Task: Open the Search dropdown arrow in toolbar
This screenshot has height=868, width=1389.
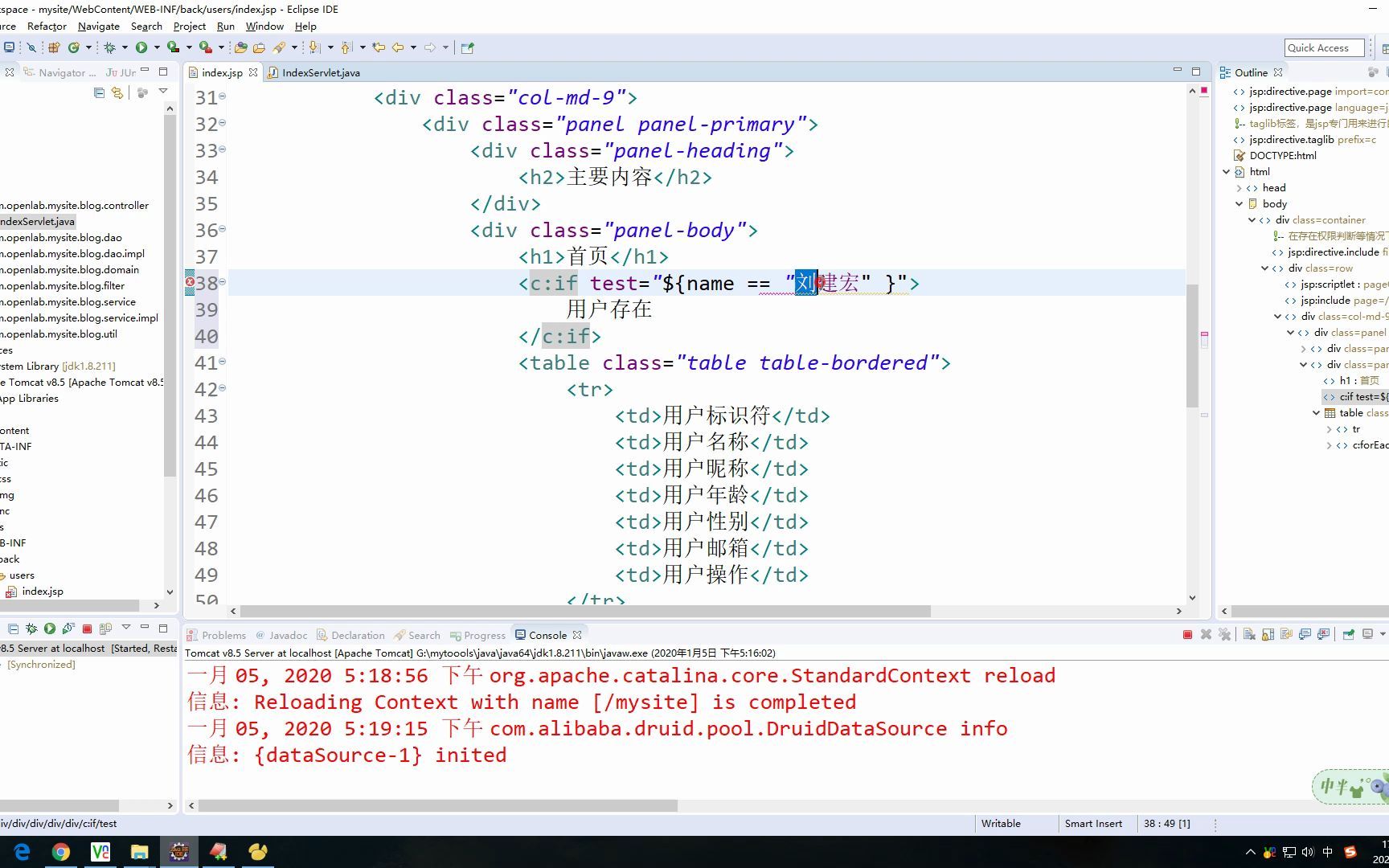Action: (294, 47)
